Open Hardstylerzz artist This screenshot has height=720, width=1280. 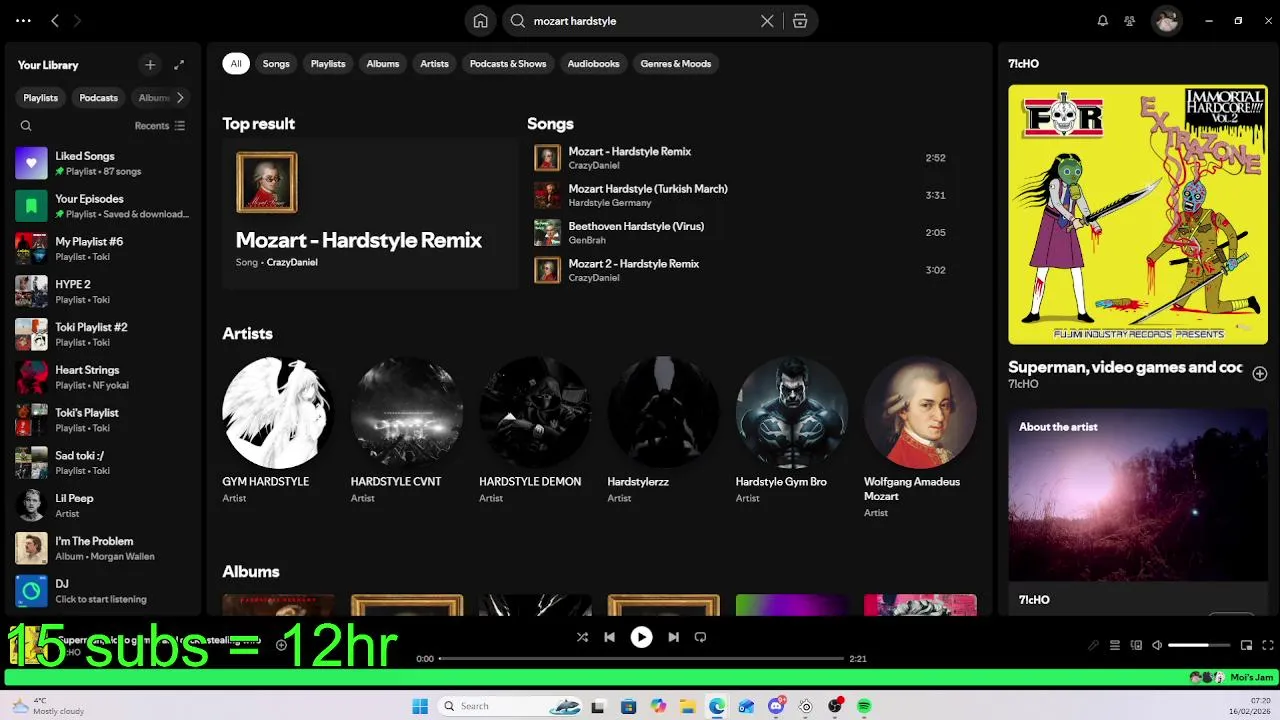coord(663,430)
